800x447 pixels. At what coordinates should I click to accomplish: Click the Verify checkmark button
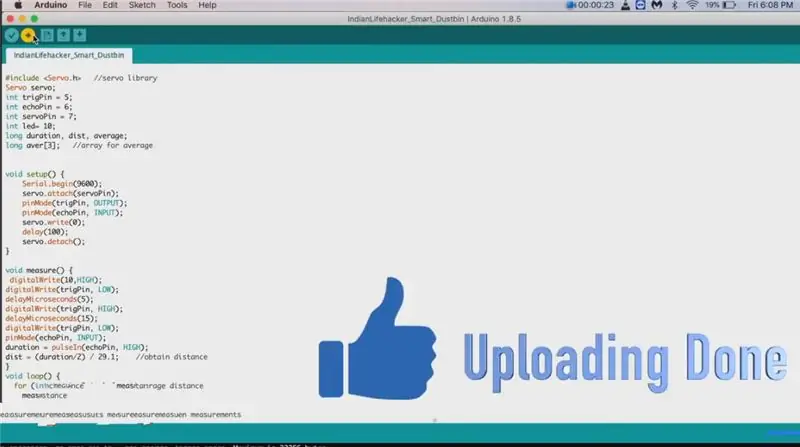[12, 35]
